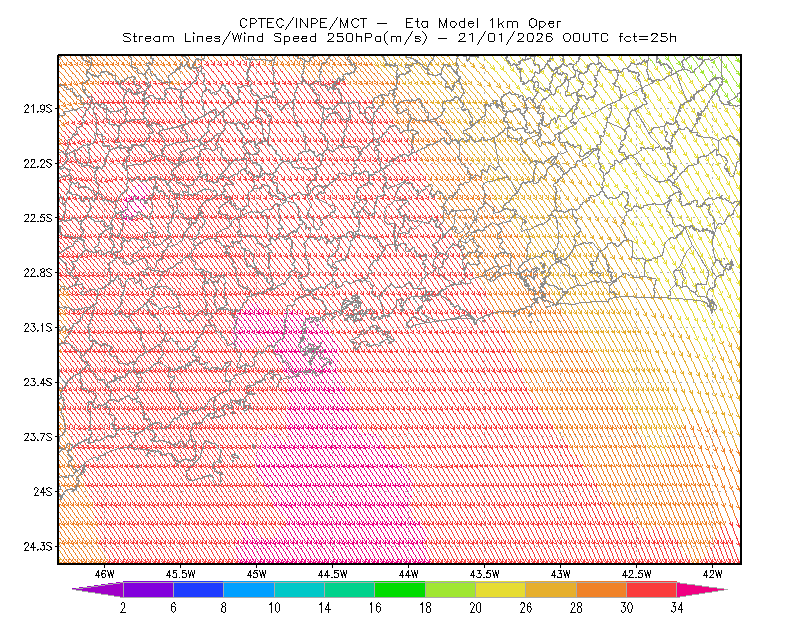This screenshot has height=618, width=800.
Task: Click the purple arrow at the colorbar's left end
Action: pyautogui.click(x=98, y=589)
